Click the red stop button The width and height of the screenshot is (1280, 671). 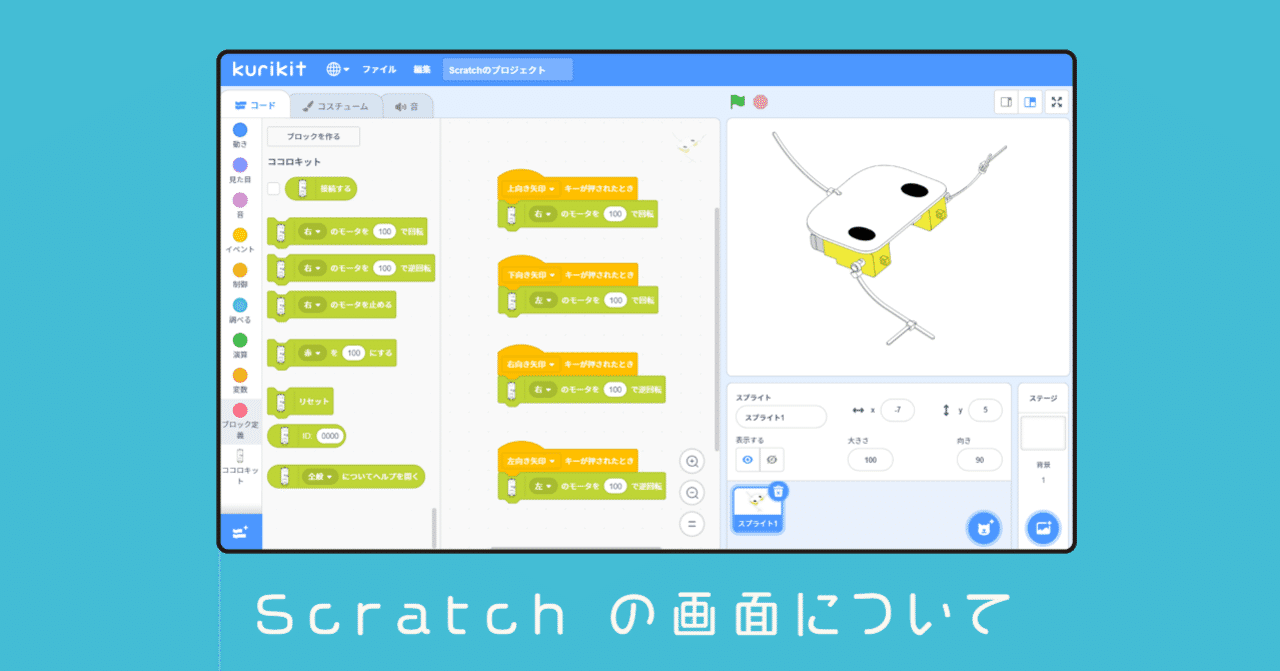pyautogui.click(x=760, y=102)
